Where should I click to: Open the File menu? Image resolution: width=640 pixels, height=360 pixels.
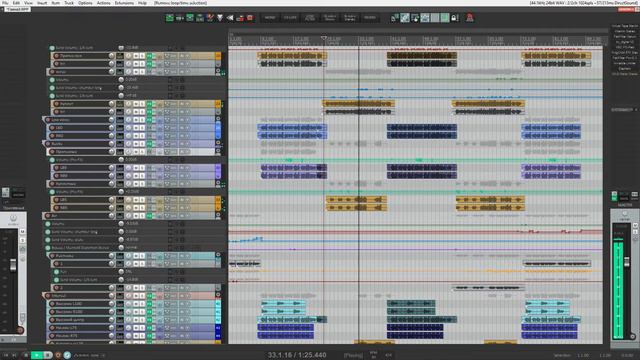[x=5, y=3]
